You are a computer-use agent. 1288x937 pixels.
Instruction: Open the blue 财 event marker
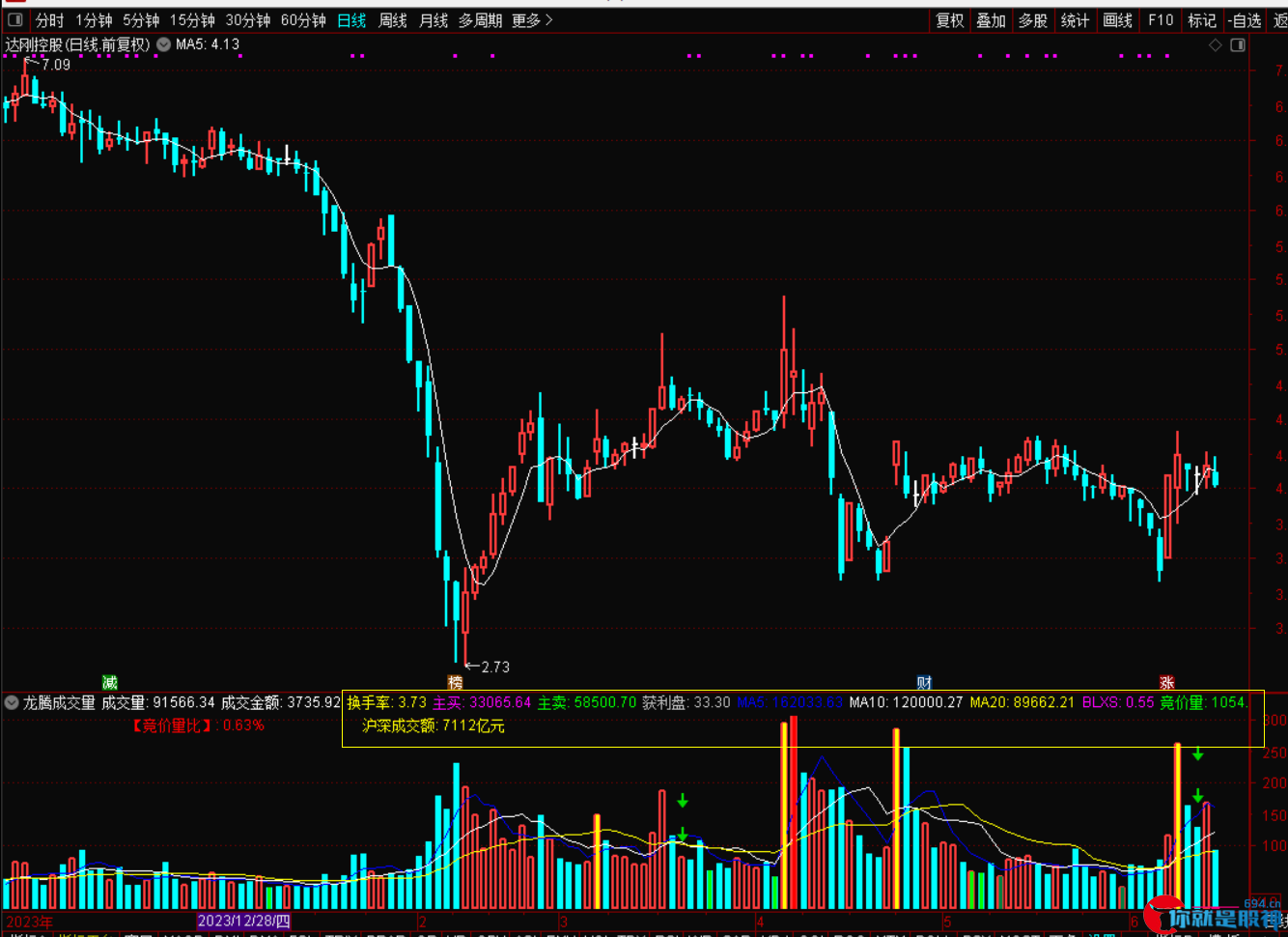[924, 683]
